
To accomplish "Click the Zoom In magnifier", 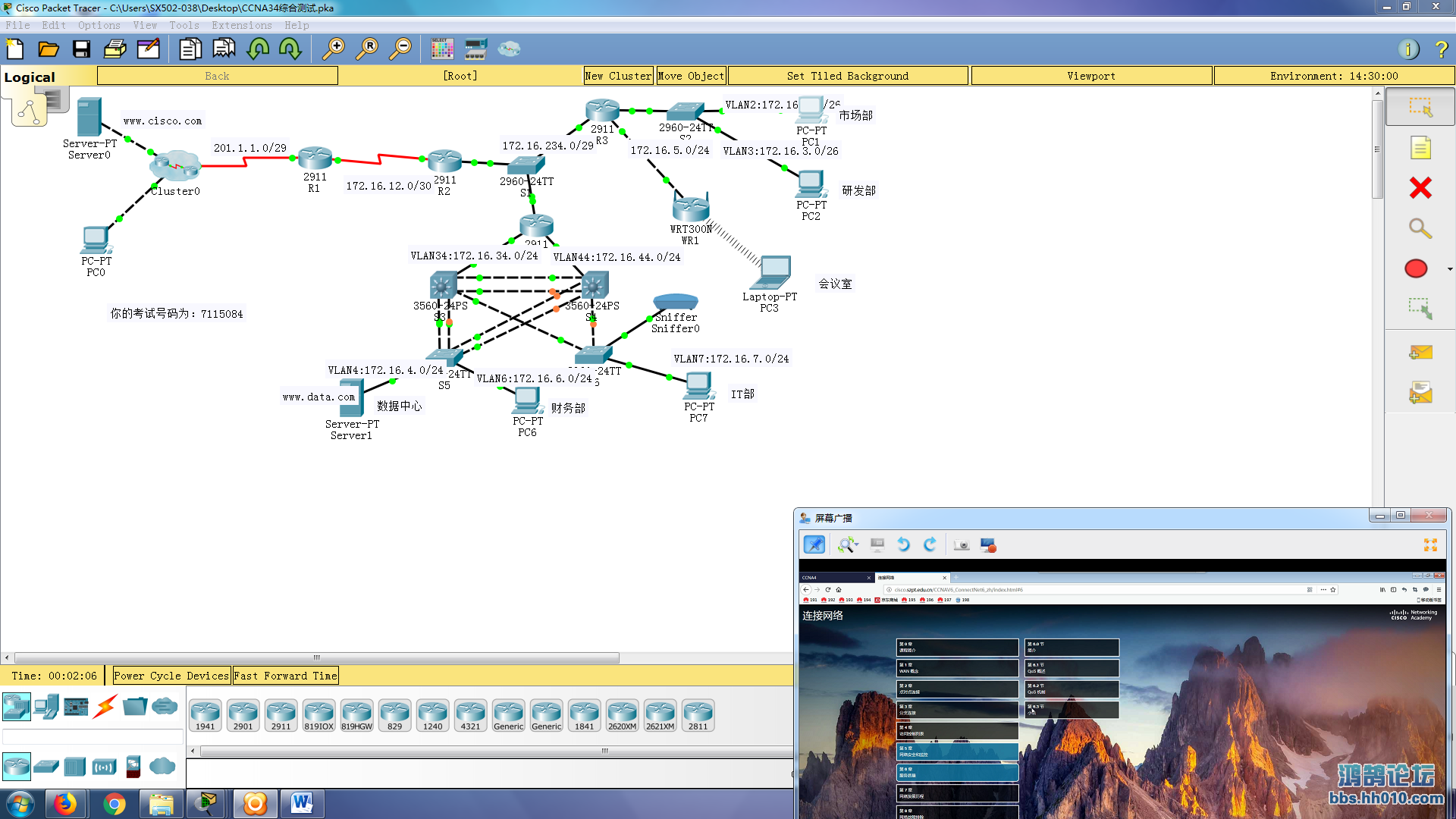I will [x=333, y=50].
